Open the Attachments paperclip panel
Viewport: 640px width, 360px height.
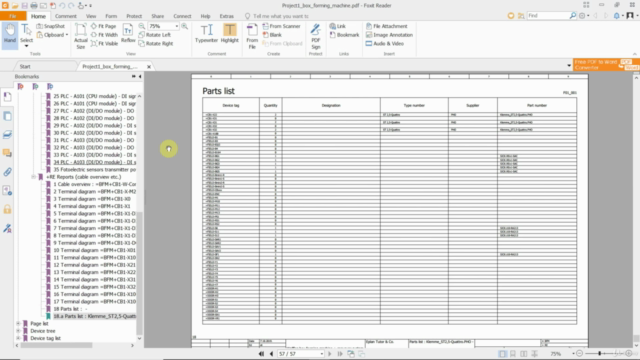7,172
